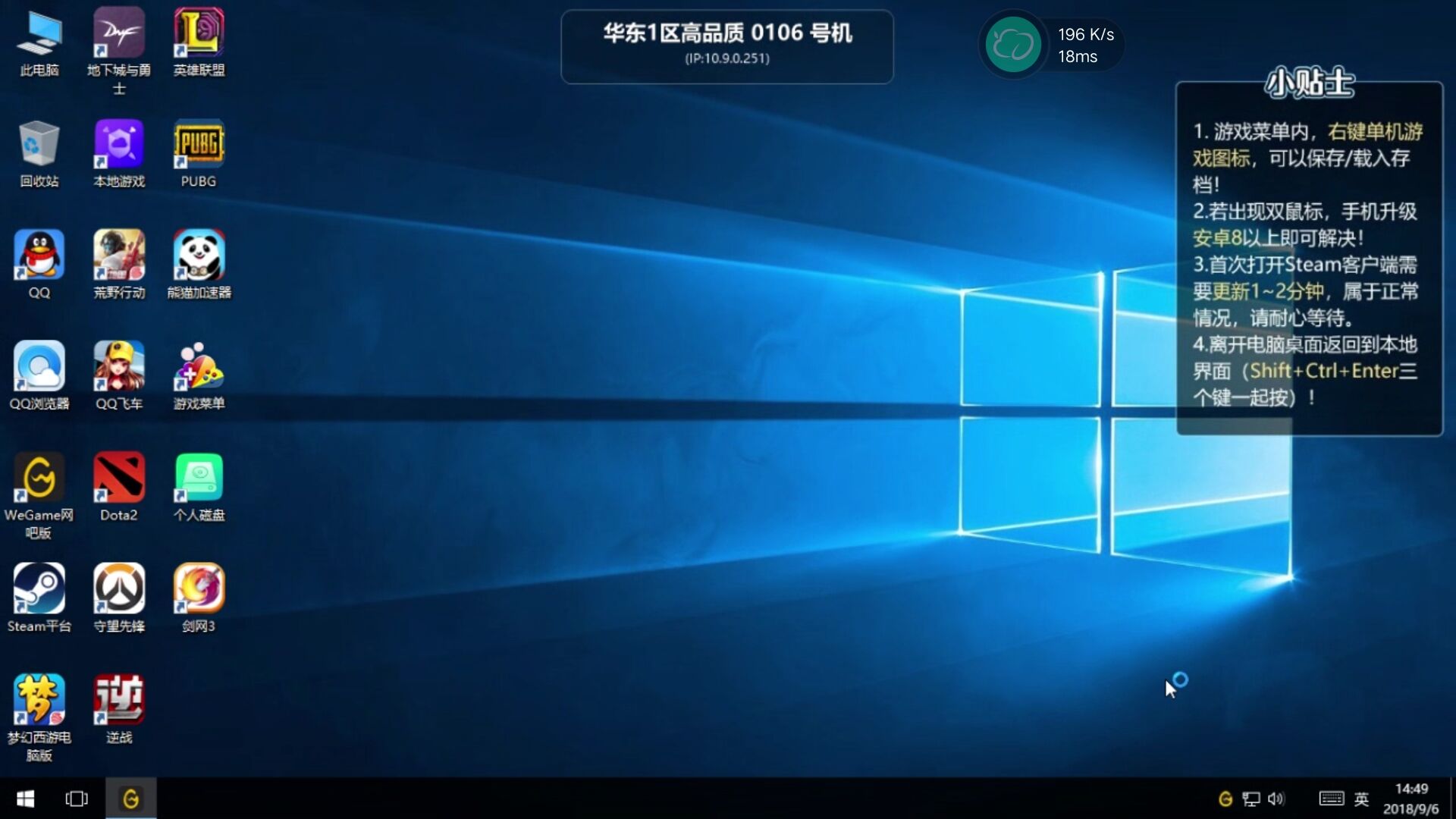The image size is (1456, 819).
Task: Launch 英雄联盟 (League of Legends) icon
Action: [199, 44]
